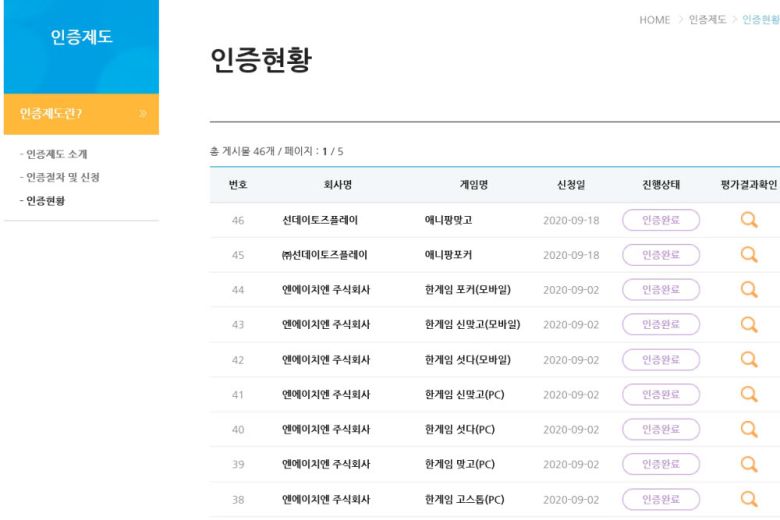Click the 신청일 column header

click(x=571, y=185)
